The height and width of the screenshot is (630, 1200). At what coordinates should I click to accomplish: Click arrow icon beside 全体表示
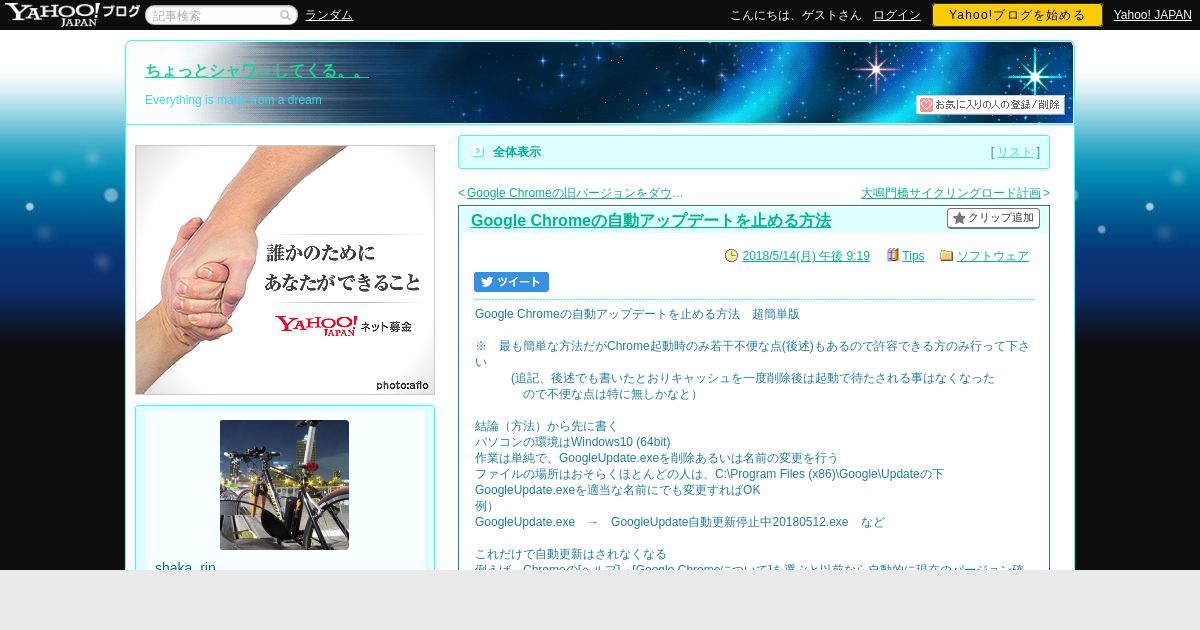(x=478, y=152)
